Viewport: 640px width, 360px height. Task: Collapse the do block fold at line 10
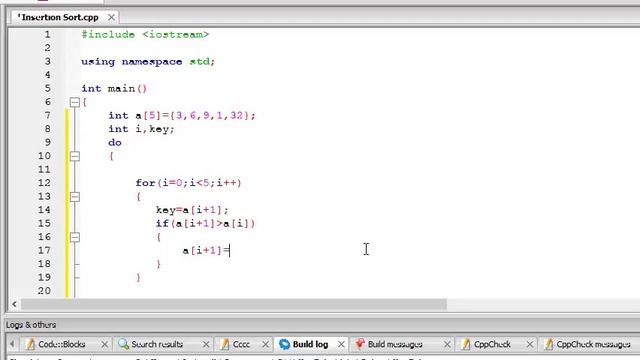(75, 156)
